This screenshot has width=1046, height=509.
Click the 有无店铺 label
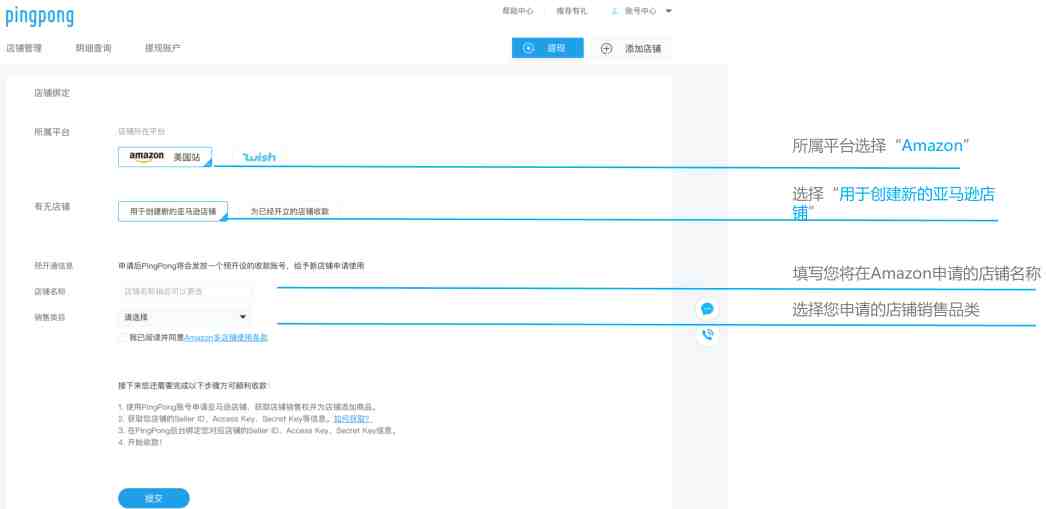(x=52, y=207)
